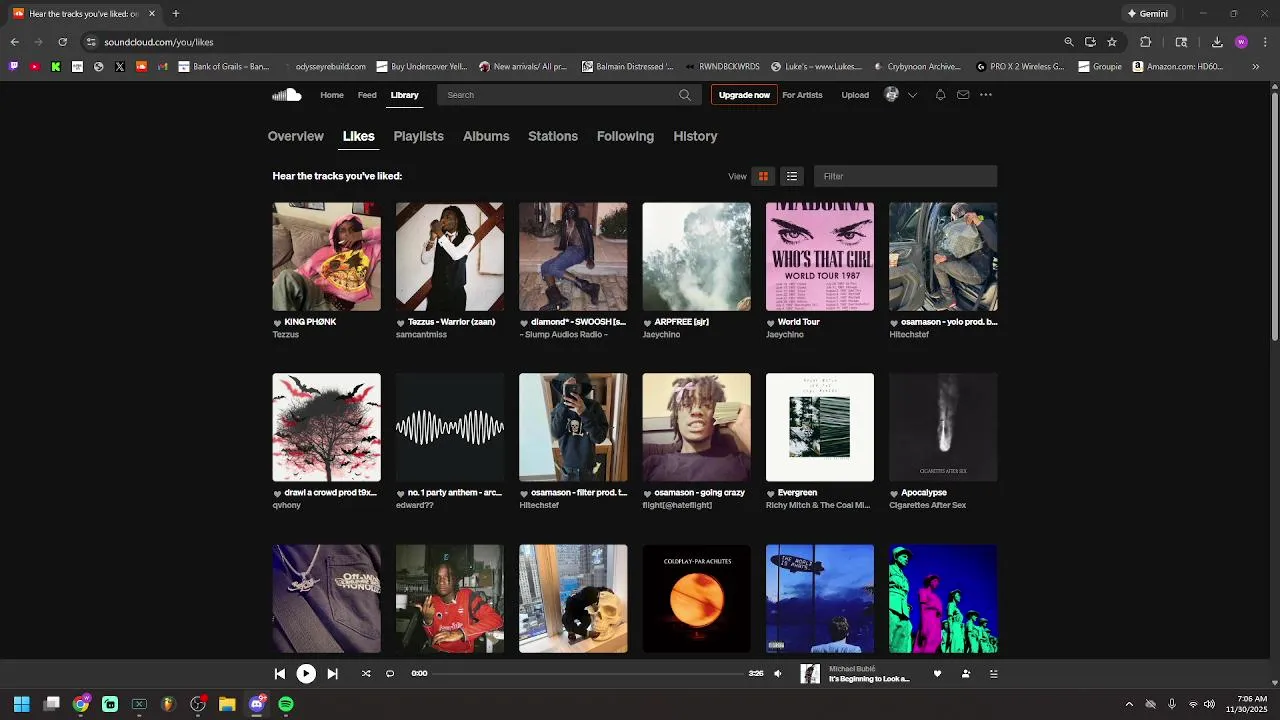Open the browser extensions puzzle icon
1280x720 pixels.
pos(1146,42)
